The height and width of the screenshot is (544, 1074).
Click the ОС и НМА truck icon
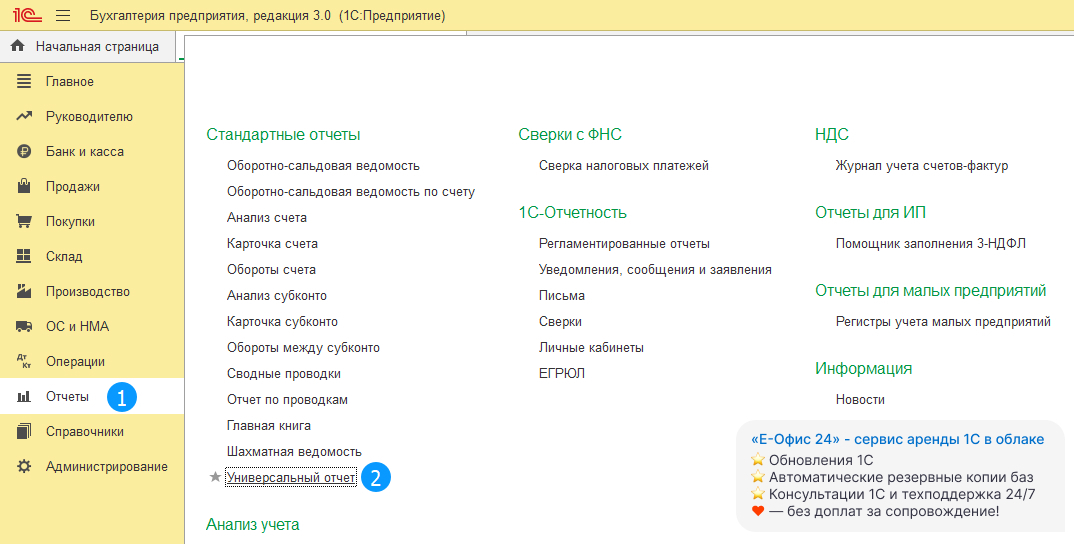click(x=24, y=327)
